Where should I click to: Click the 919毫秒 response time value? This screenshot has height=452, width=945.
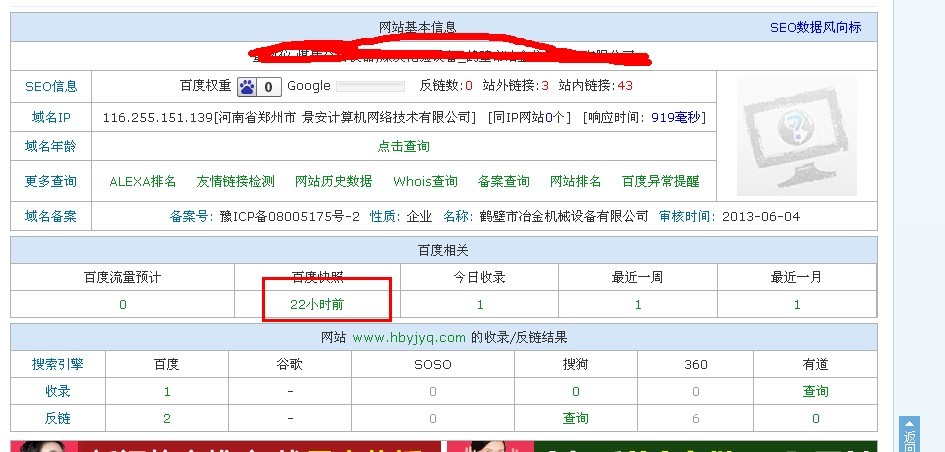[676, 117]
